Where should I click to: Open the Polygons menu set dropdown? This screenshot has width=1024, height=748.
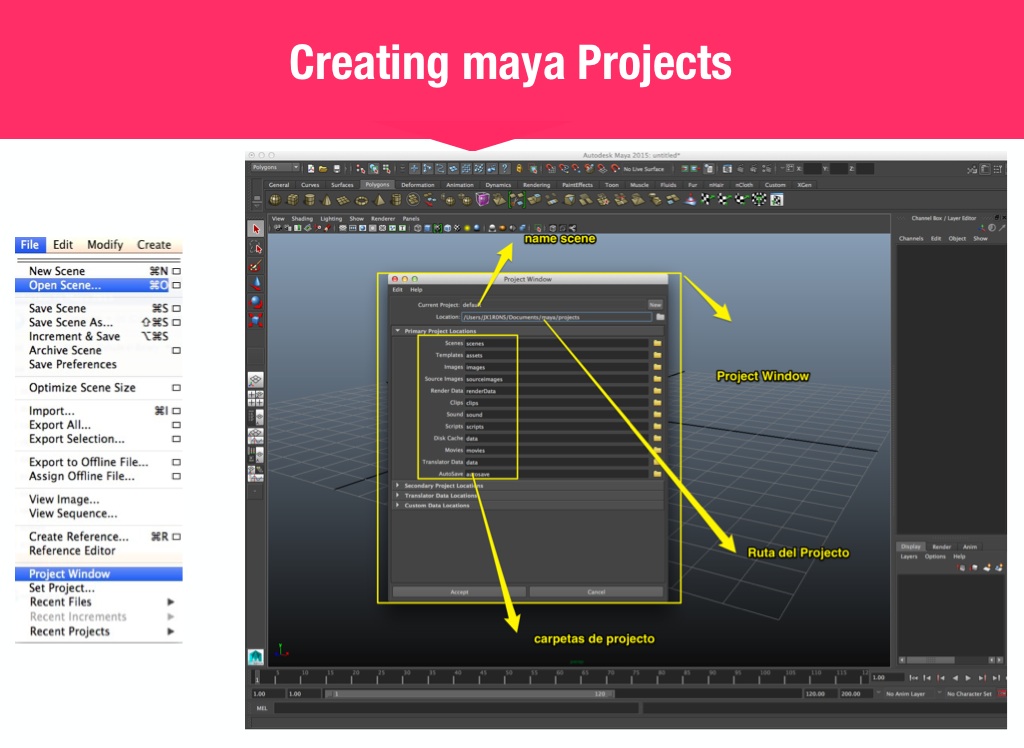point(275,168)
